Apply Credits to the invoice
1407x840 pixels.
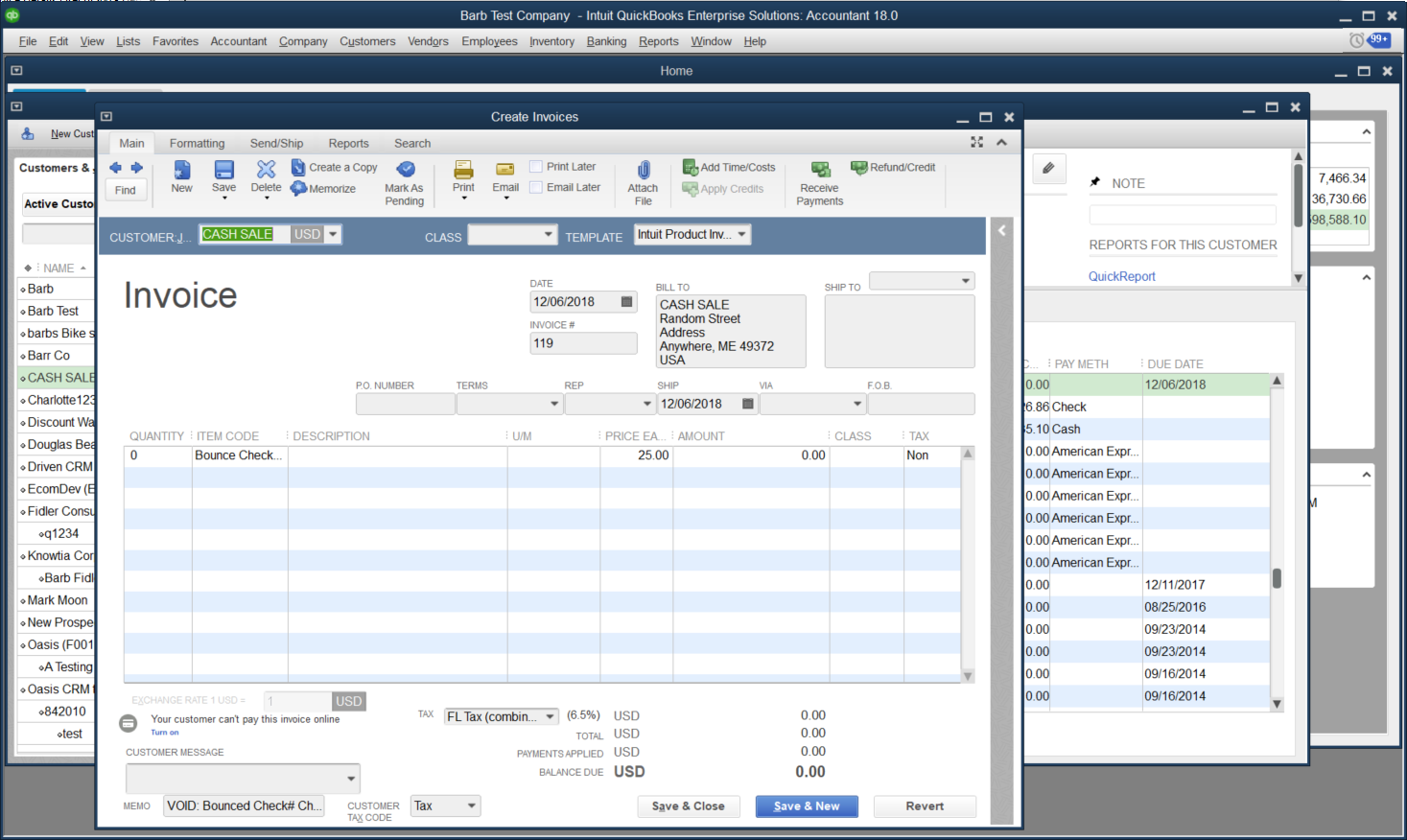723,189
